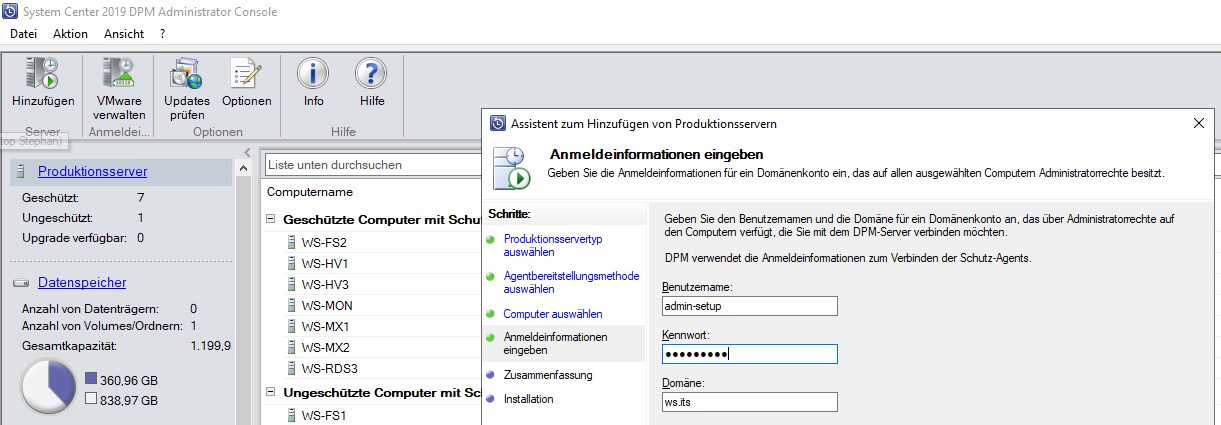Click the white 838,97 GB legend swatch

point(92,399)
